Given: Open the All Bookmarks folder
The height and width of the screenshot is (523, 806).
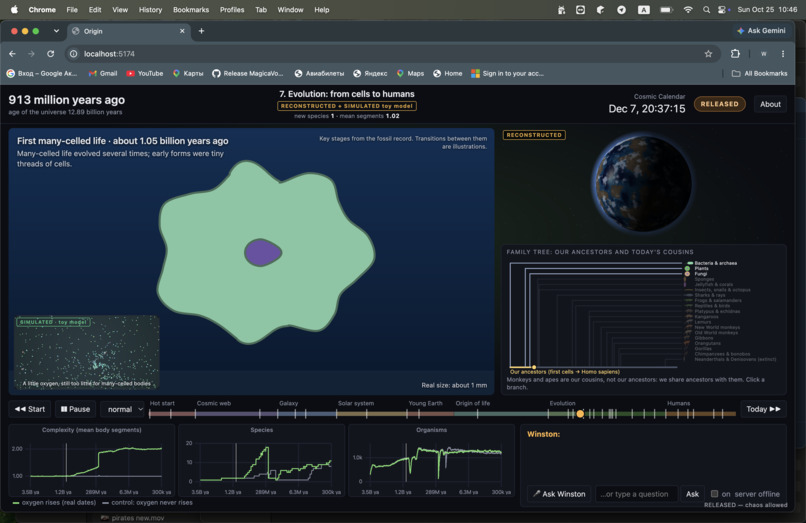Looking at the screenshot, I should (759, 74).
